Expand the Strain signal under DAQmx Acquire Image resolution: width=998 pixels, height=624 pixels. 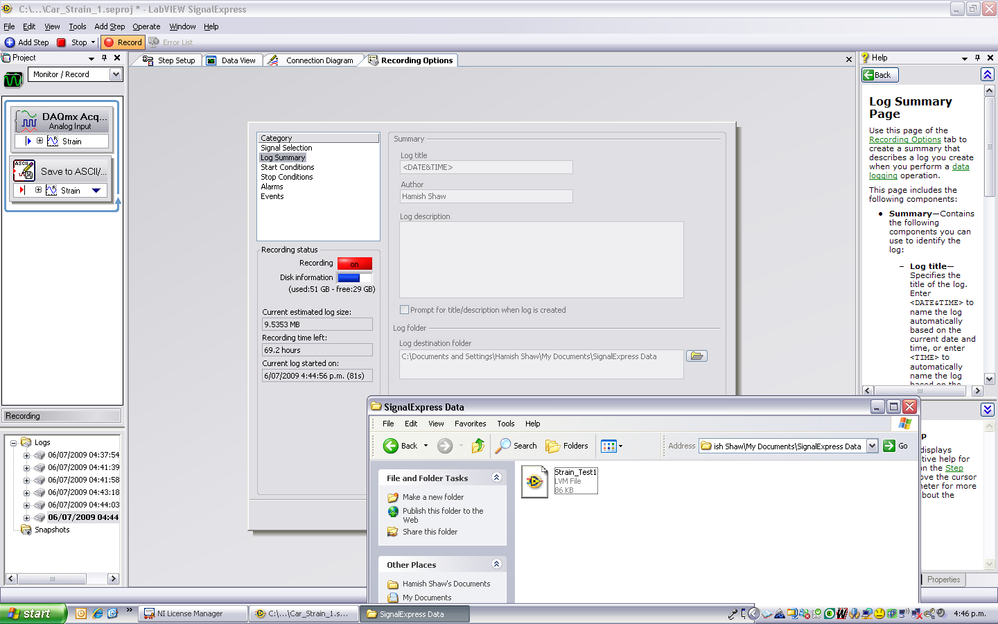click(39, 141)
